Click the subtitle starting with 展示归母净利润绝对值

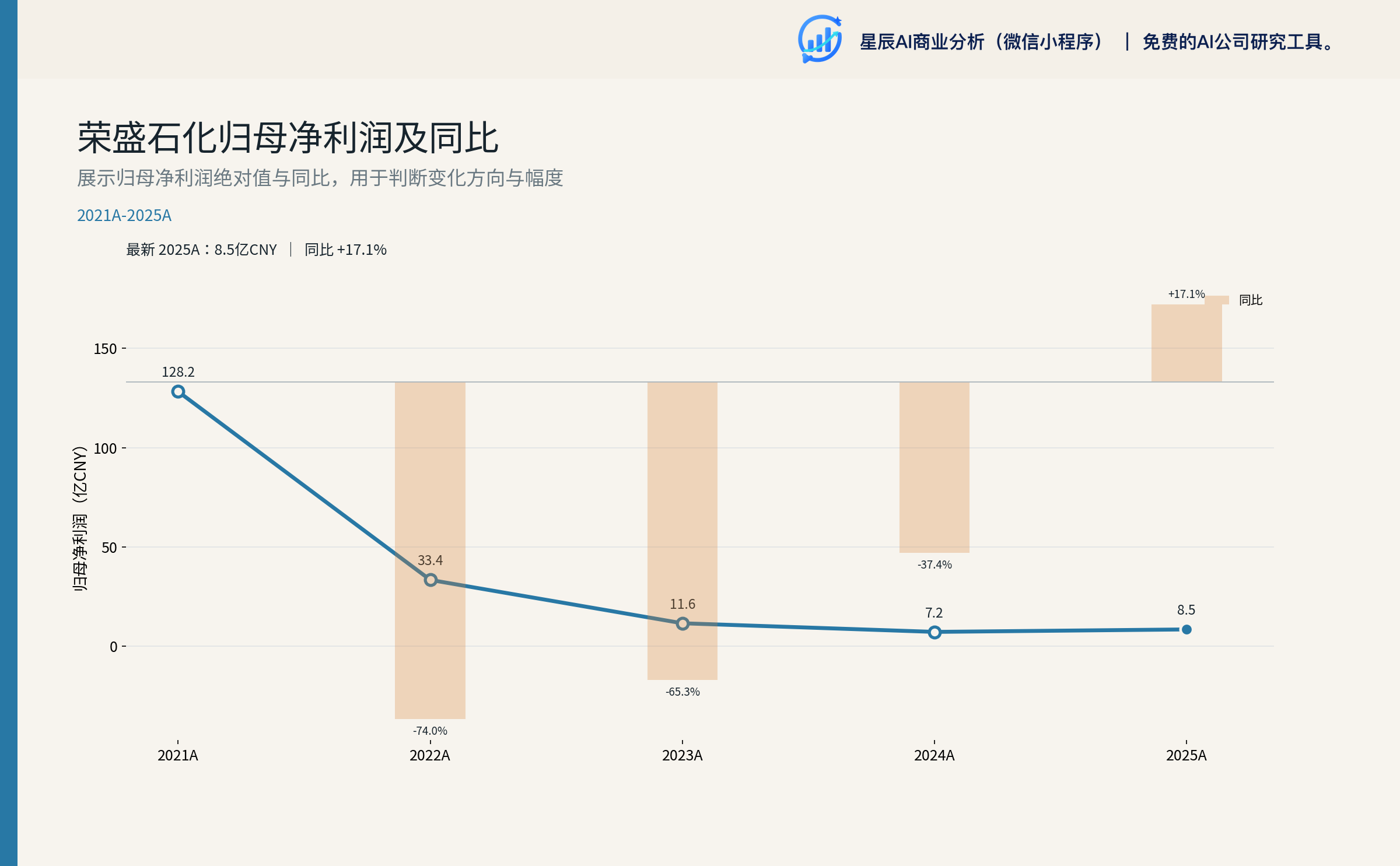(320, 178)
